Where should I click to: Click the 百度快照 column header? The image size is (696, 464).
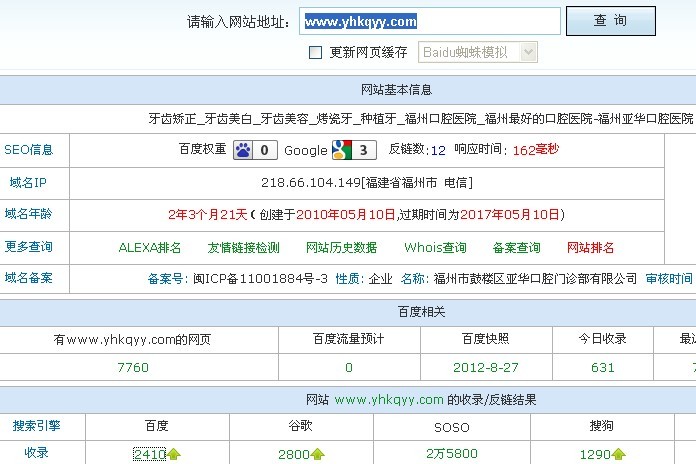[486, 339]
